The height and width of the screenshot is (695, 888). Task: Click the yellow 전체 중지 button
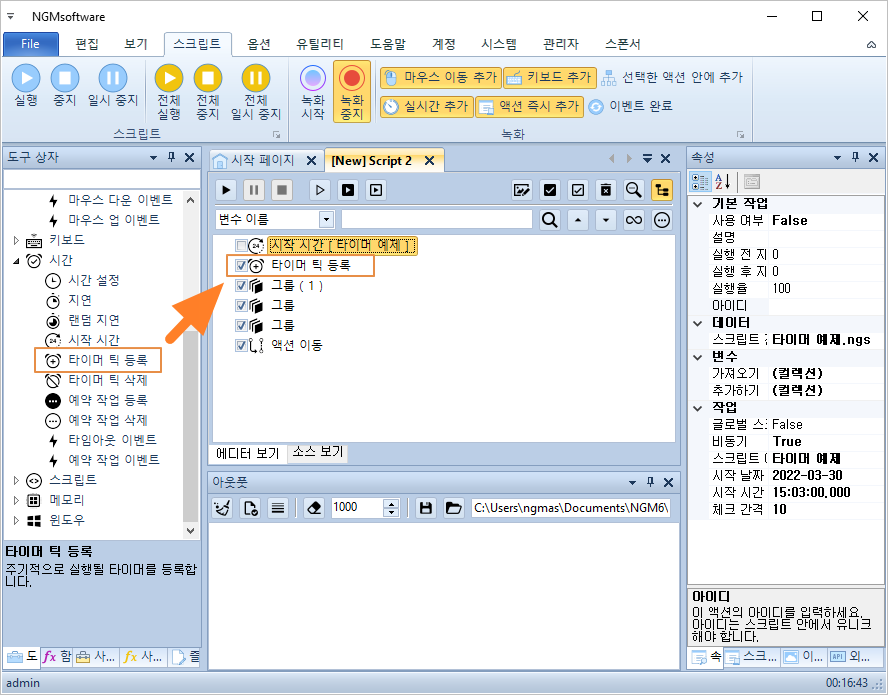(208, 92)
